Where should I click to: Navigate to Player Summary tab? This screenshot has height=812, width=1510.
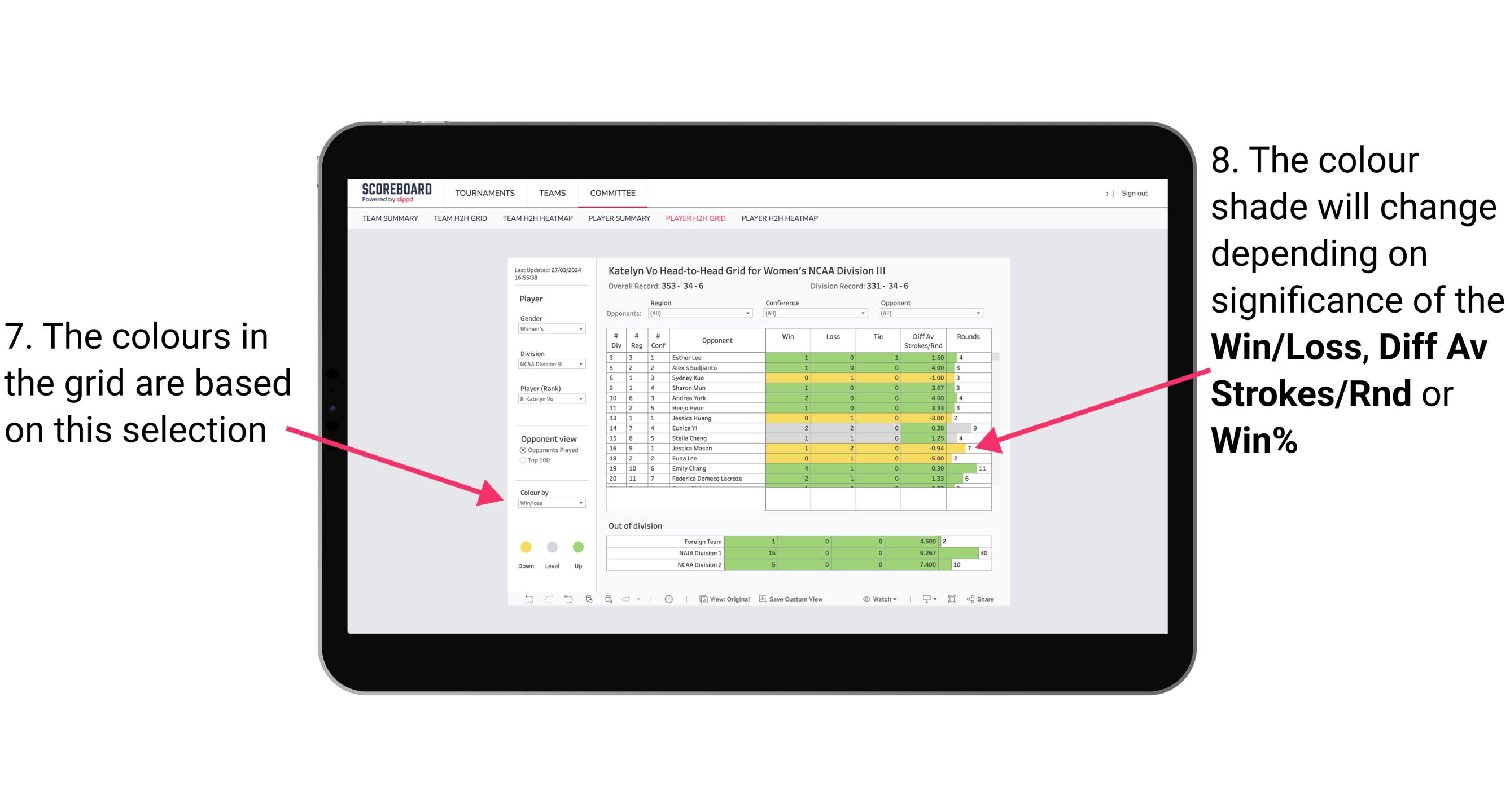click(x=618, y=222)
